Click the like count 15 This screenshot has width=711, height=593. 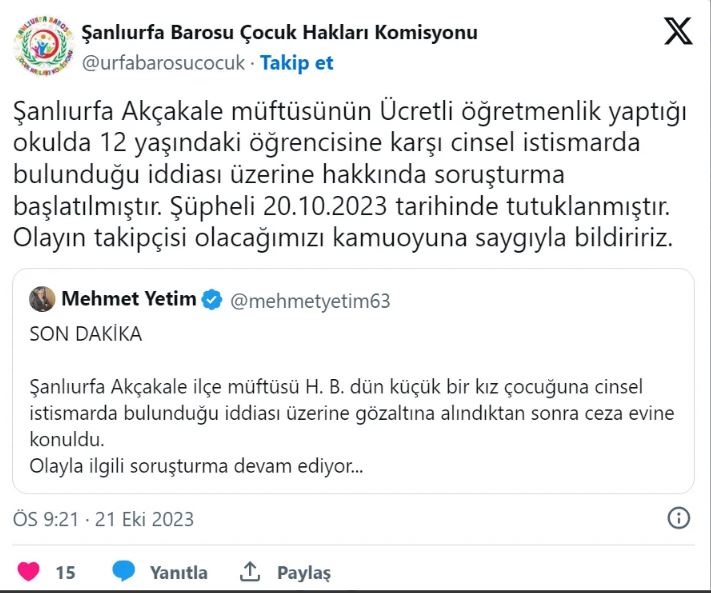65,573
